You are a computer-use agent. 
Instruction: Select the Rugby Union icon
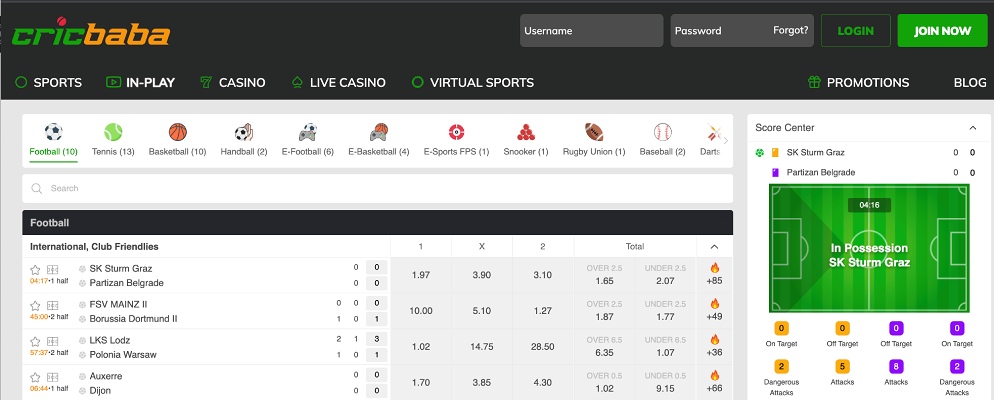tap(594, 132)
